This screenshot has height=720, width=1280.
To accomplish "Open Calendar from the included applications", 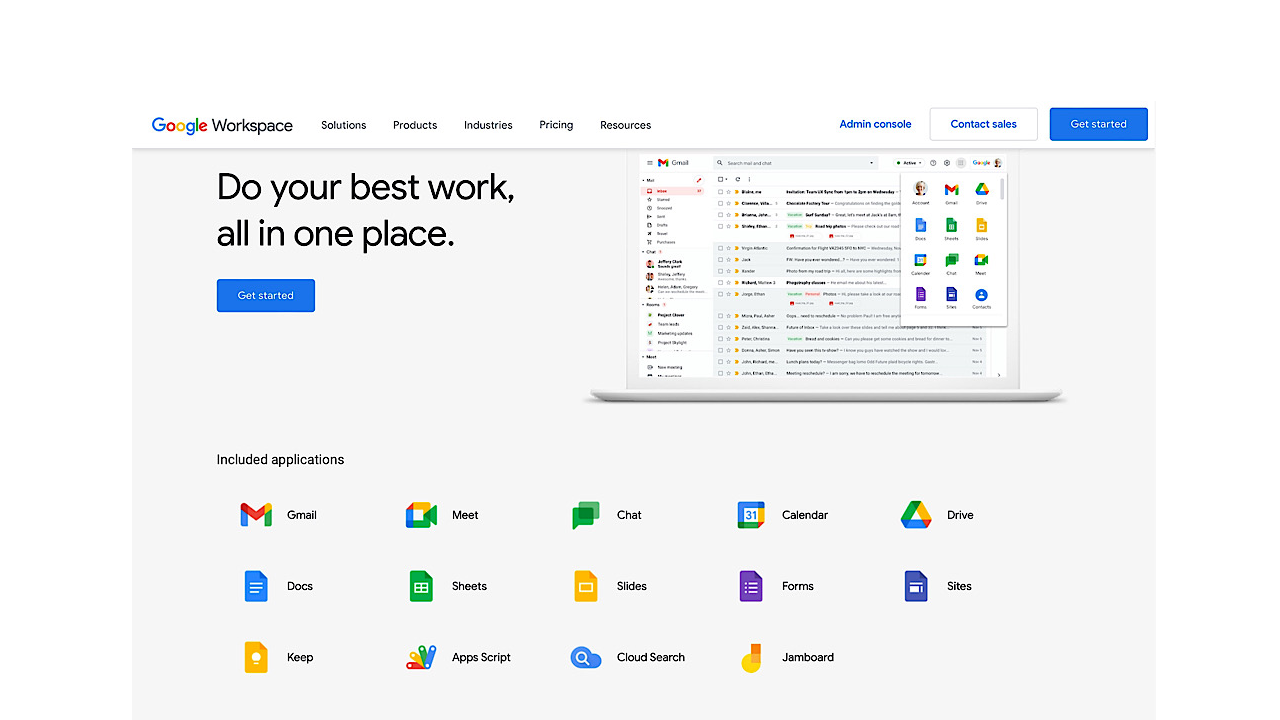I will pos(783,515).
